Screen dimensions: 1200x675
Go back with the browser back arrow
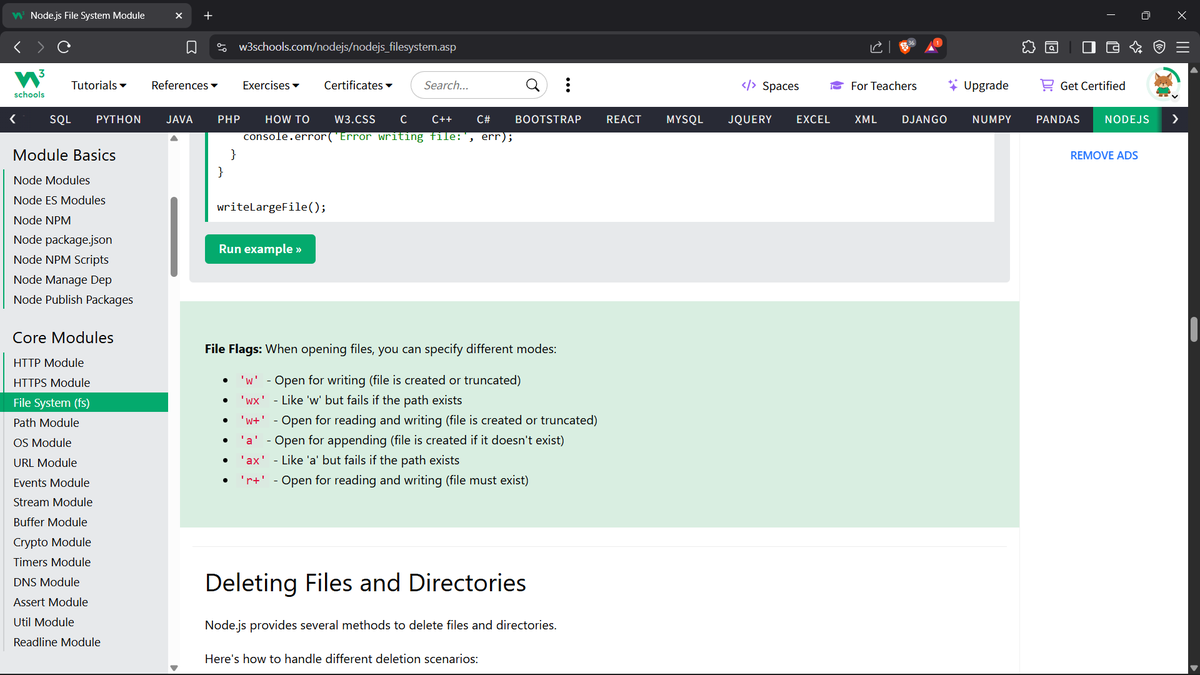18,47
